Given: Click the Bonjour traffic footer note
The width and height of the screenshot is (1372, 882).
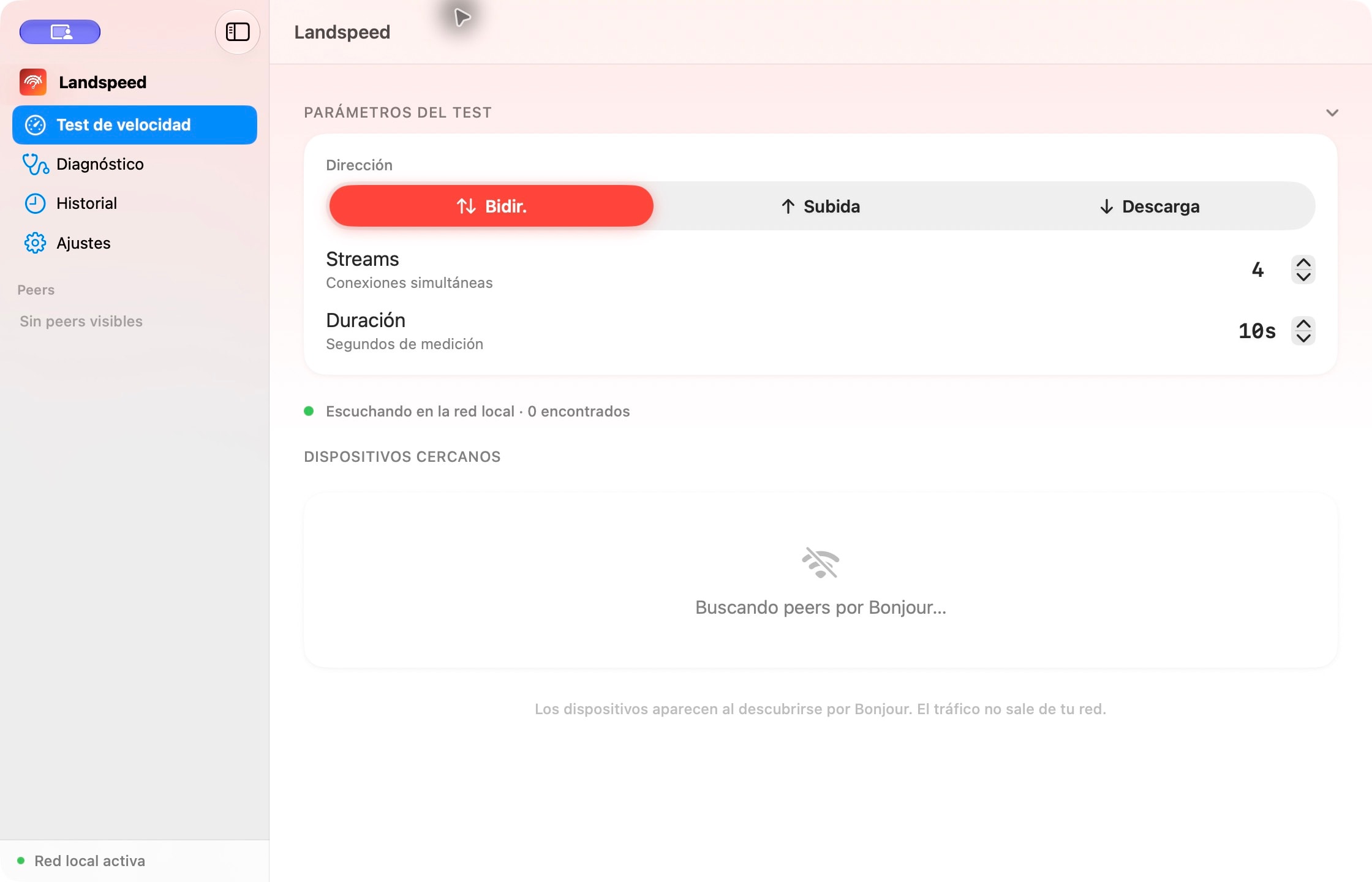Looking at the screenshot, I should [820, 709].
